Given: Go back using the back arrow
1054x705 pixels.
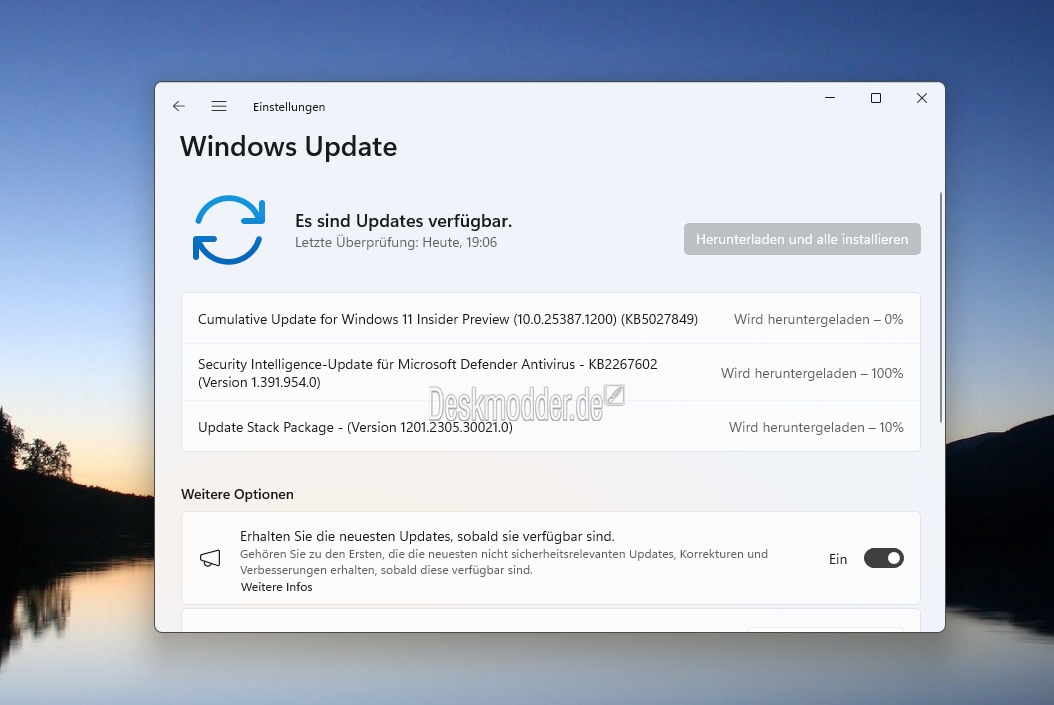Looking at the screenshot, I should pyautogui.click(x=179, y=106).
